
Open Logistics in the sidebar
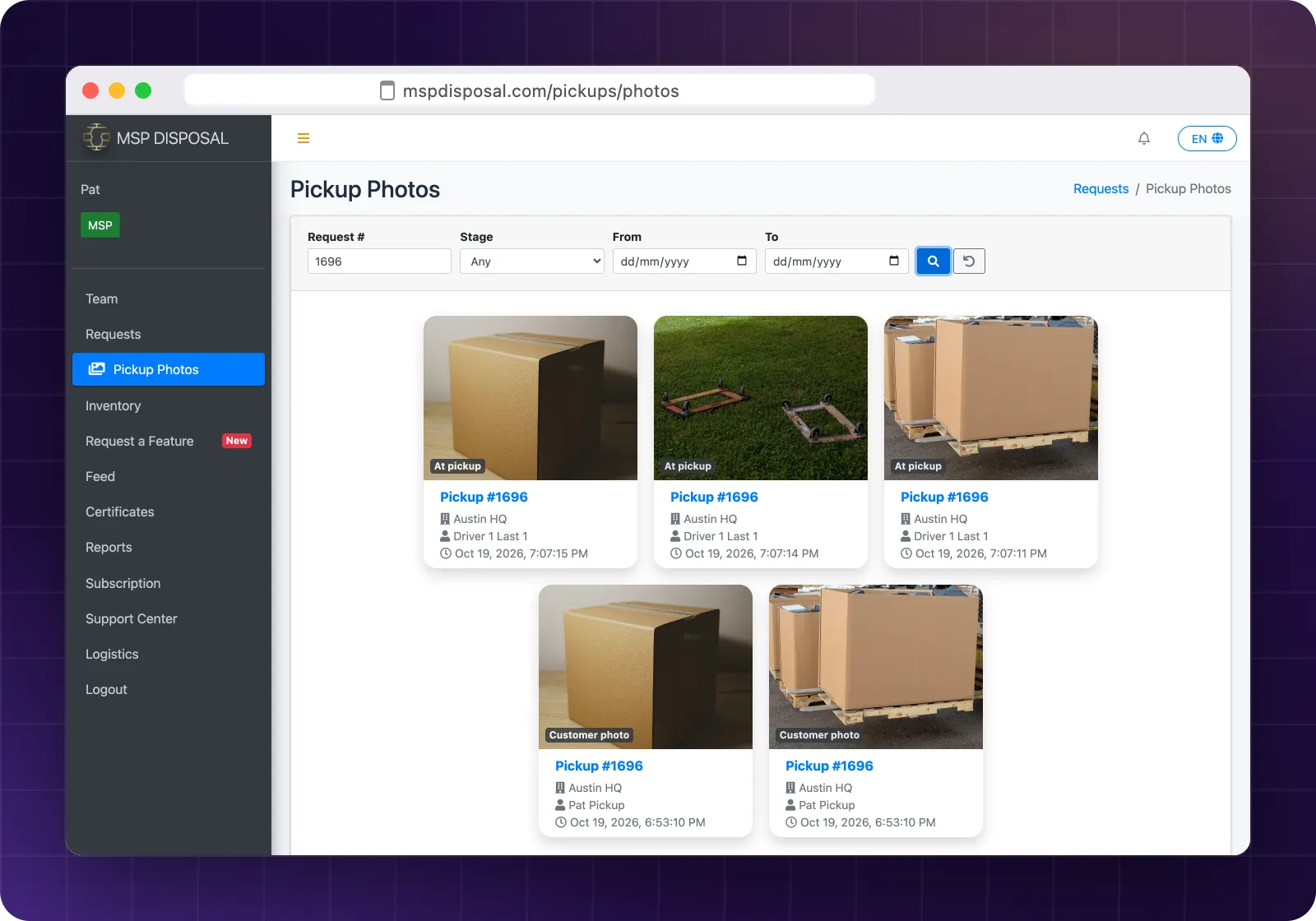coord(112,654)
